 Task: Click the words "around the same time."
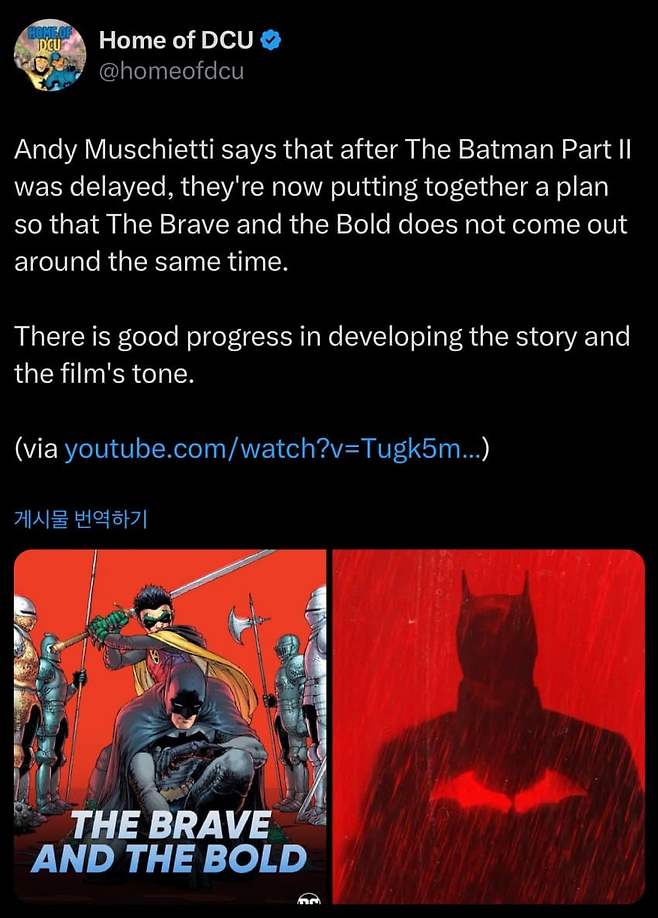click(x=151, y=262)
